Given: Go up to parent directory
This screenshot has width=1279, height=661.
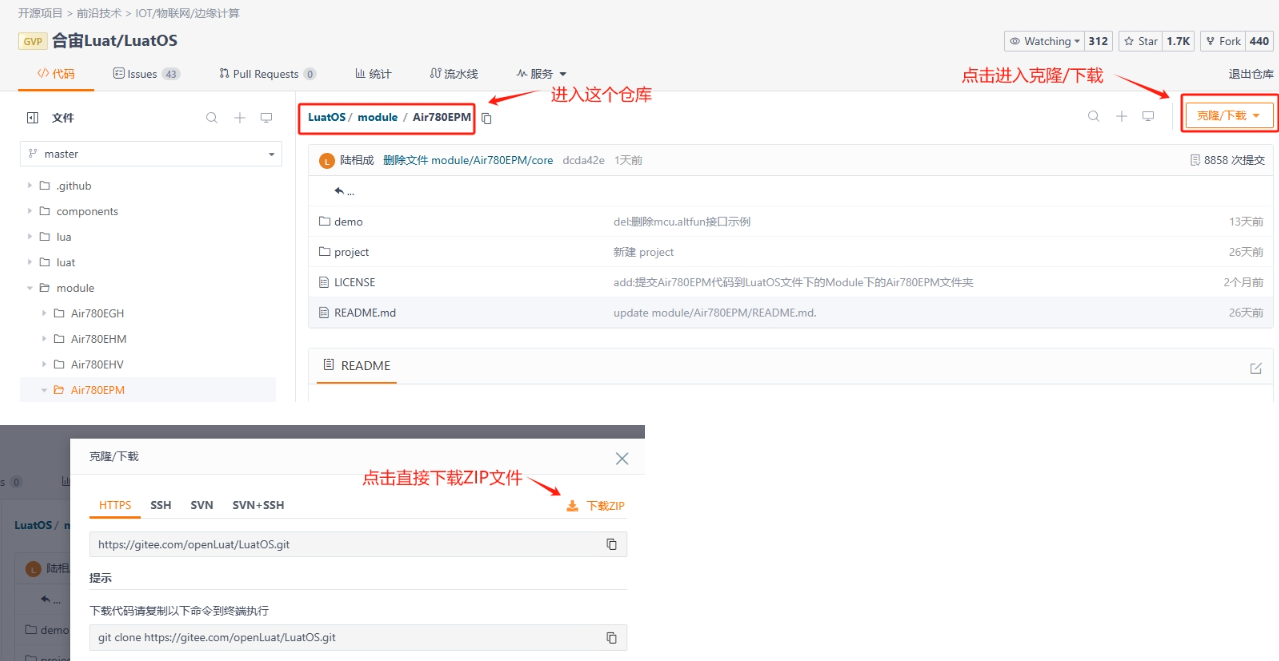Looking at the screenshot, I should 344,191.
